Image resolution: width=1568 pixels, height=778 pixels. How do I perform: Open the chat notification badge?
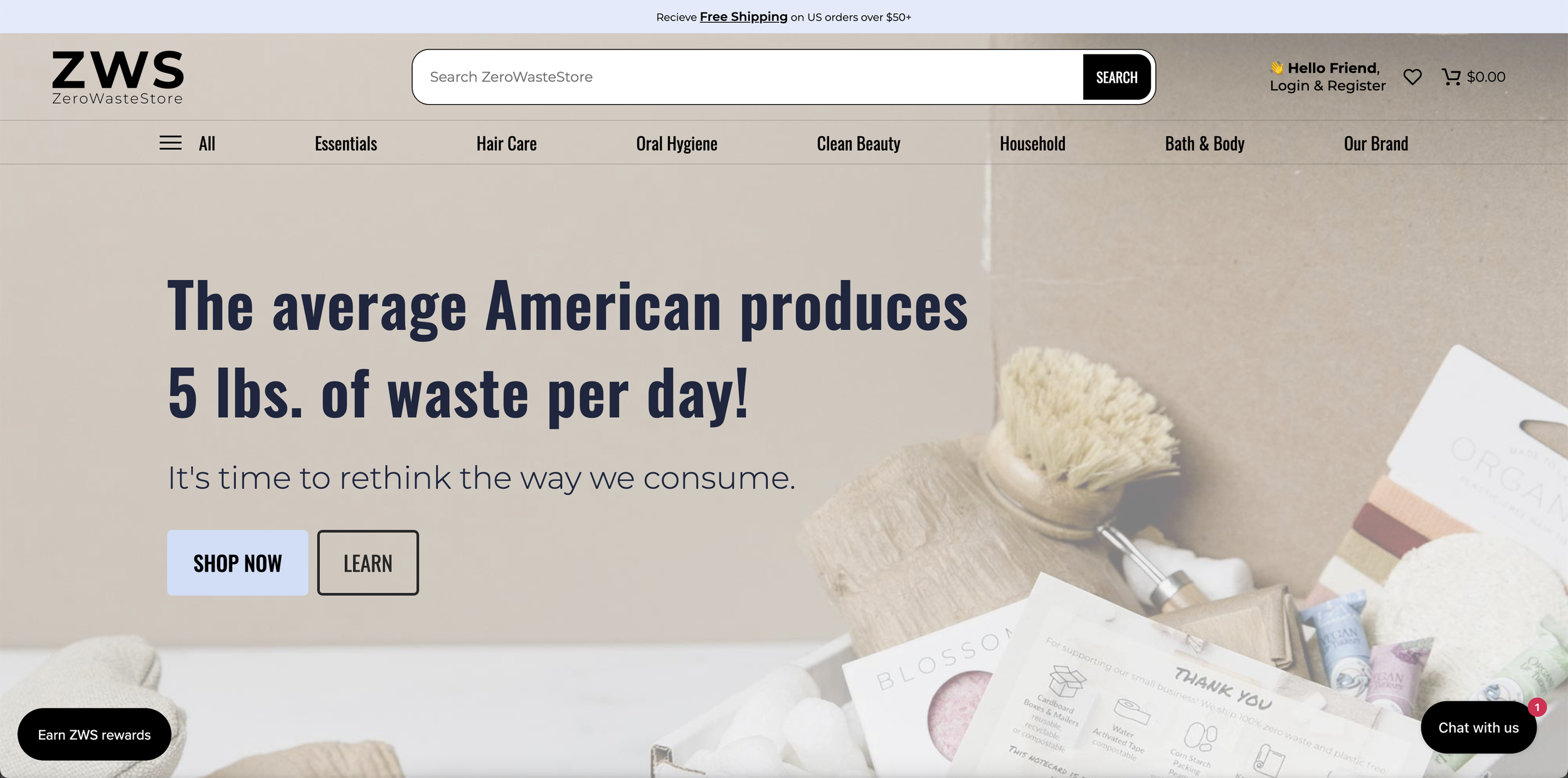[x=1537, y=707]
